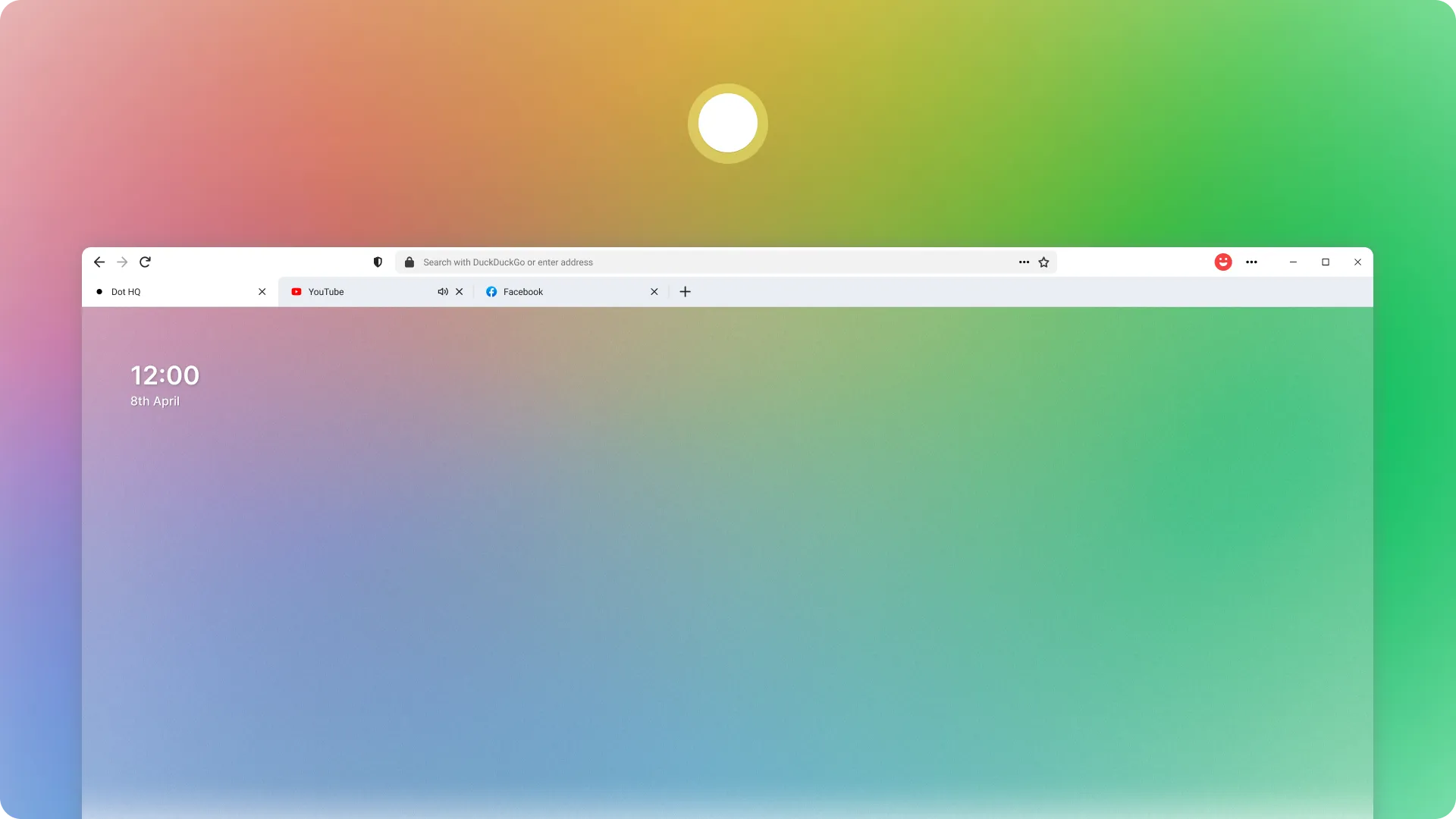Click the tracking protection shield icon
This screenshot has height=819, width=1456.
tap(377, 262)
